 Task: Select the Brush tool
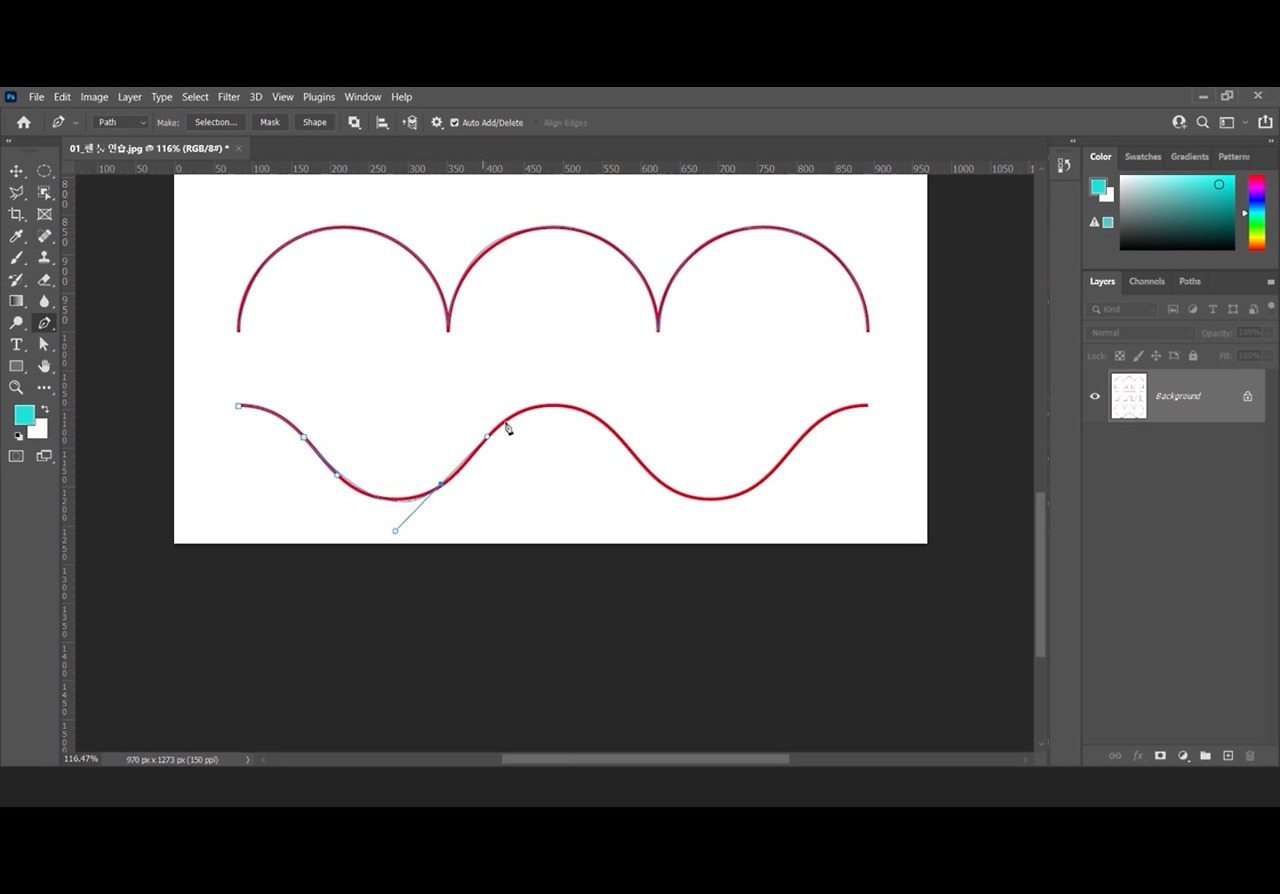click(x=16, y=258)
